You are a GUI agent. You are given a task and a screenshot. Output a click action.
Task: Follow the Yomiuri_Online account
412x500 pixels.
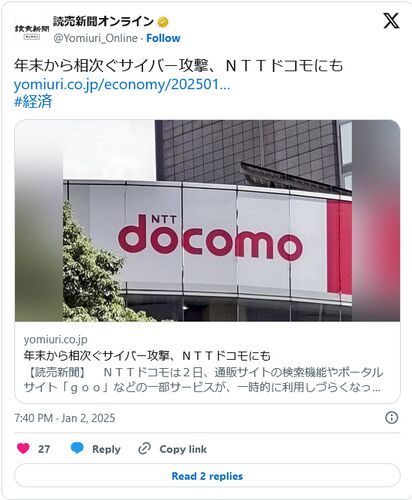163,38
